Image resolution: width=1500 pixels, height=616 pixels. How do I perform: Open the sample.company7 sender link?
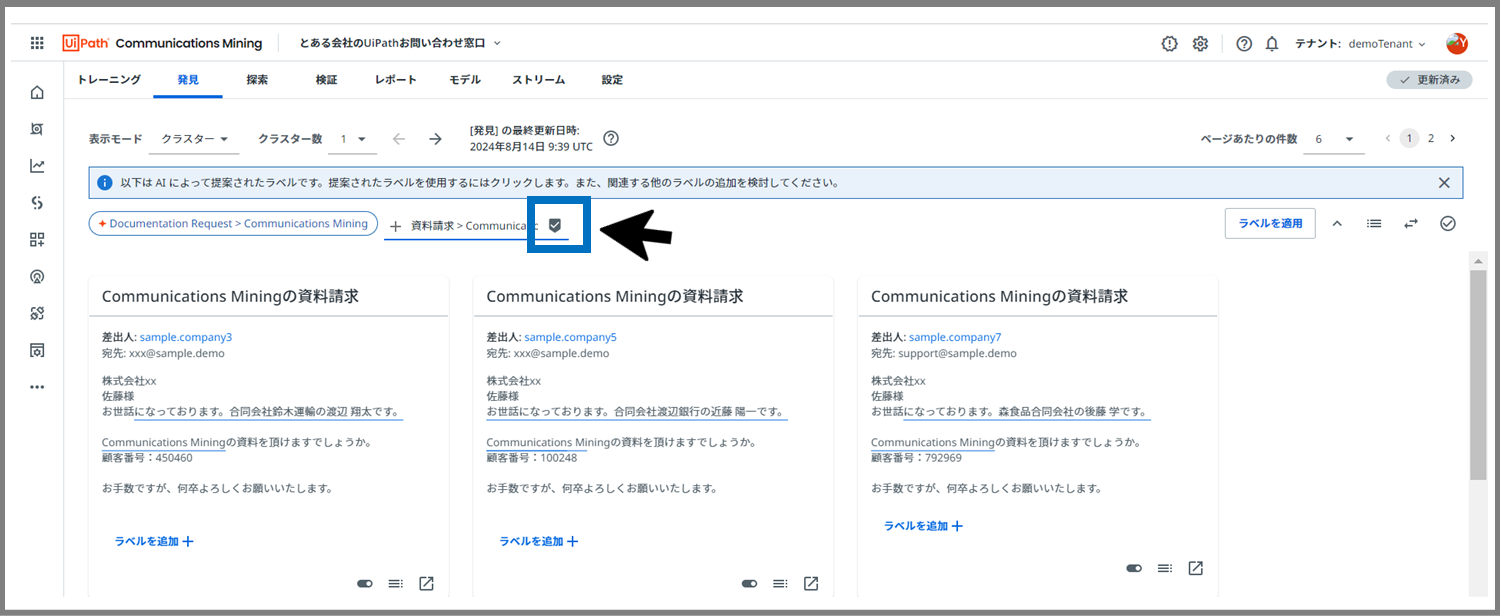[x=955, y=337]
